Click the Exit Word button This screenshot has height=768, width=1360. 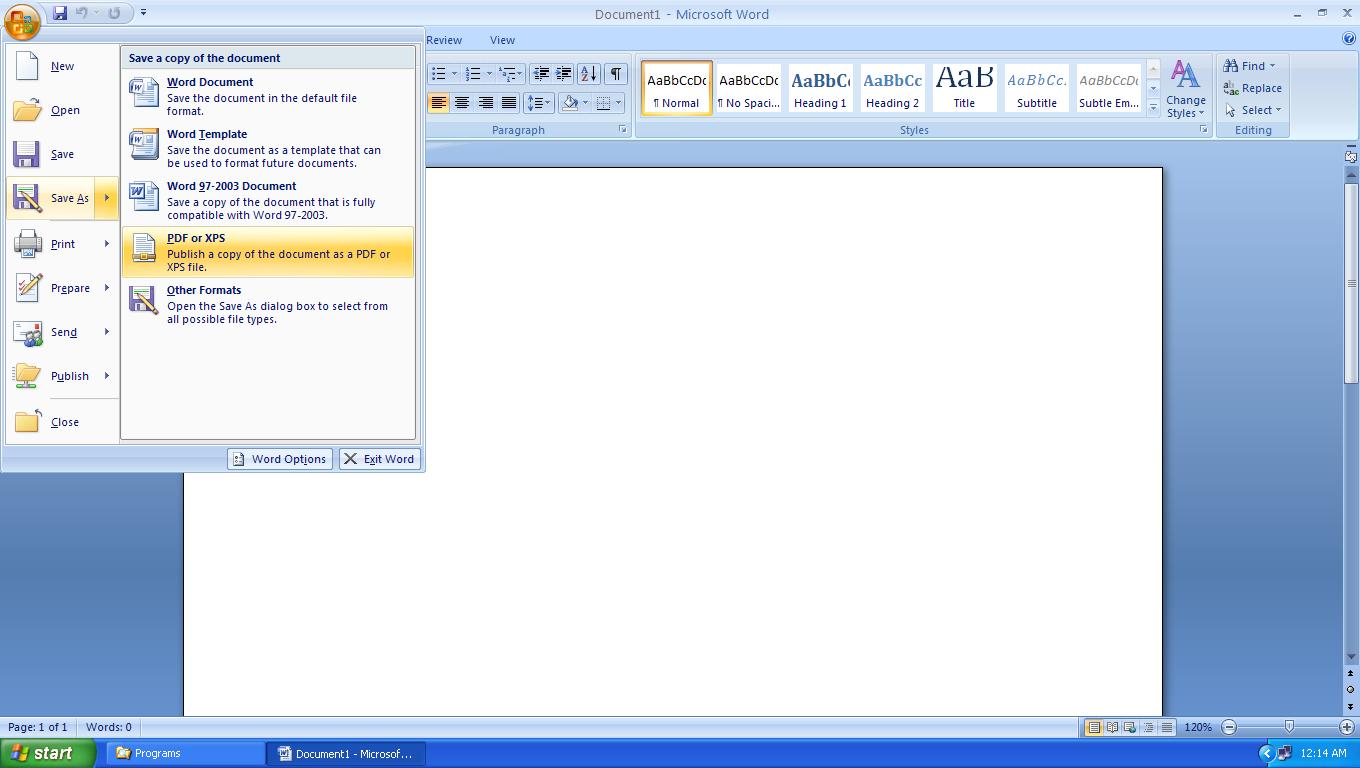[x=380, y=459]
